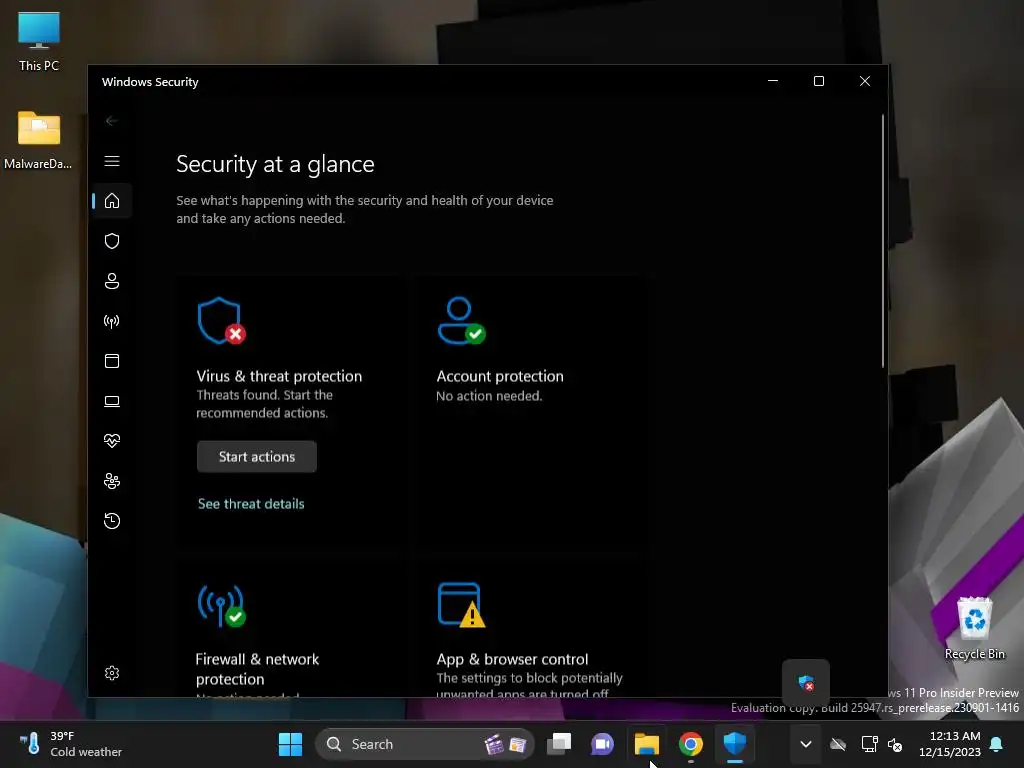Image resolution: width=1024 pixels, height=768 pixels.
Task: Select the This PC desktop icon
Action: click(39, 41)
